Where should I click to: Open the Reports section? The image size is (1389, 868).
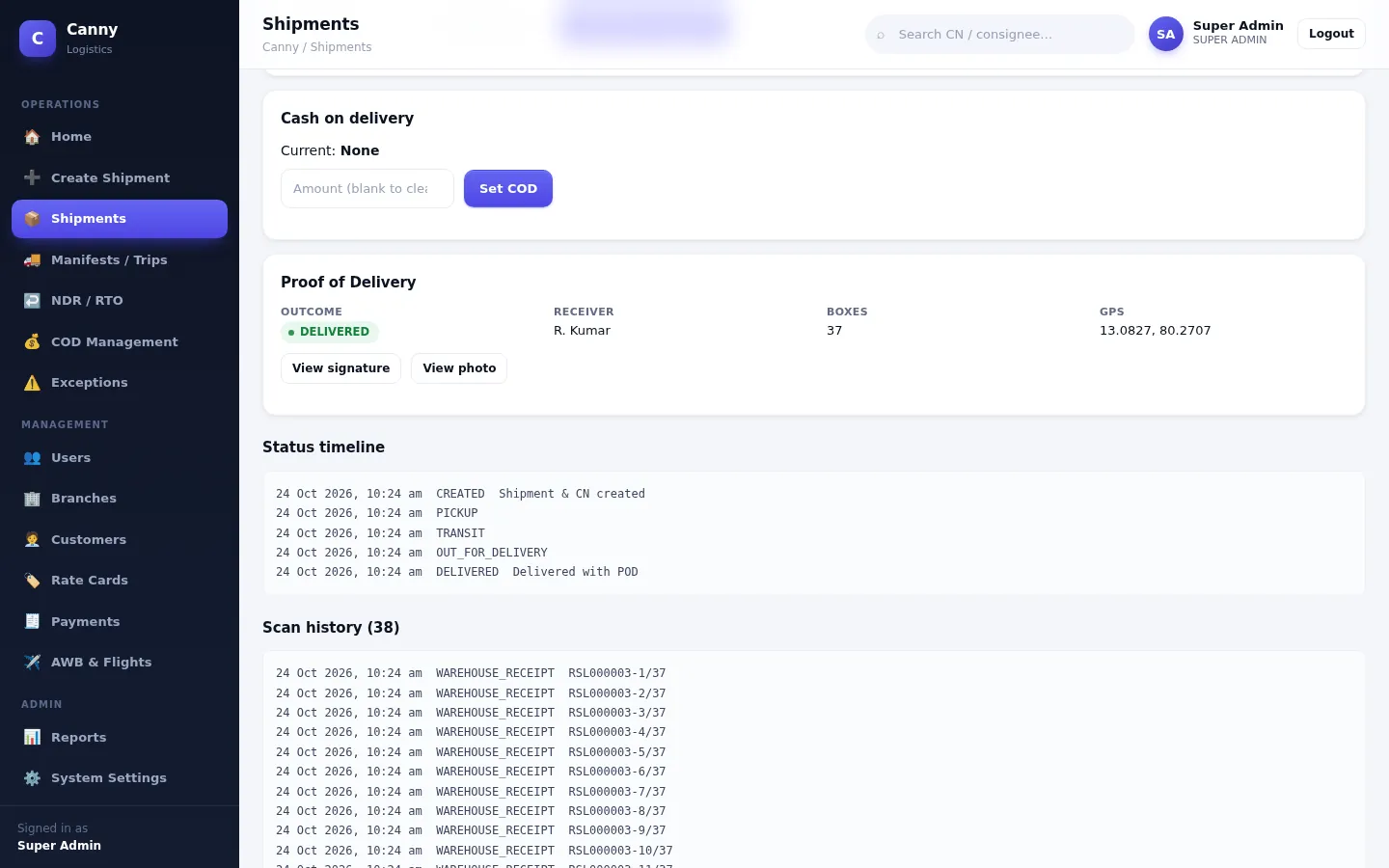[x=120, y=738]
